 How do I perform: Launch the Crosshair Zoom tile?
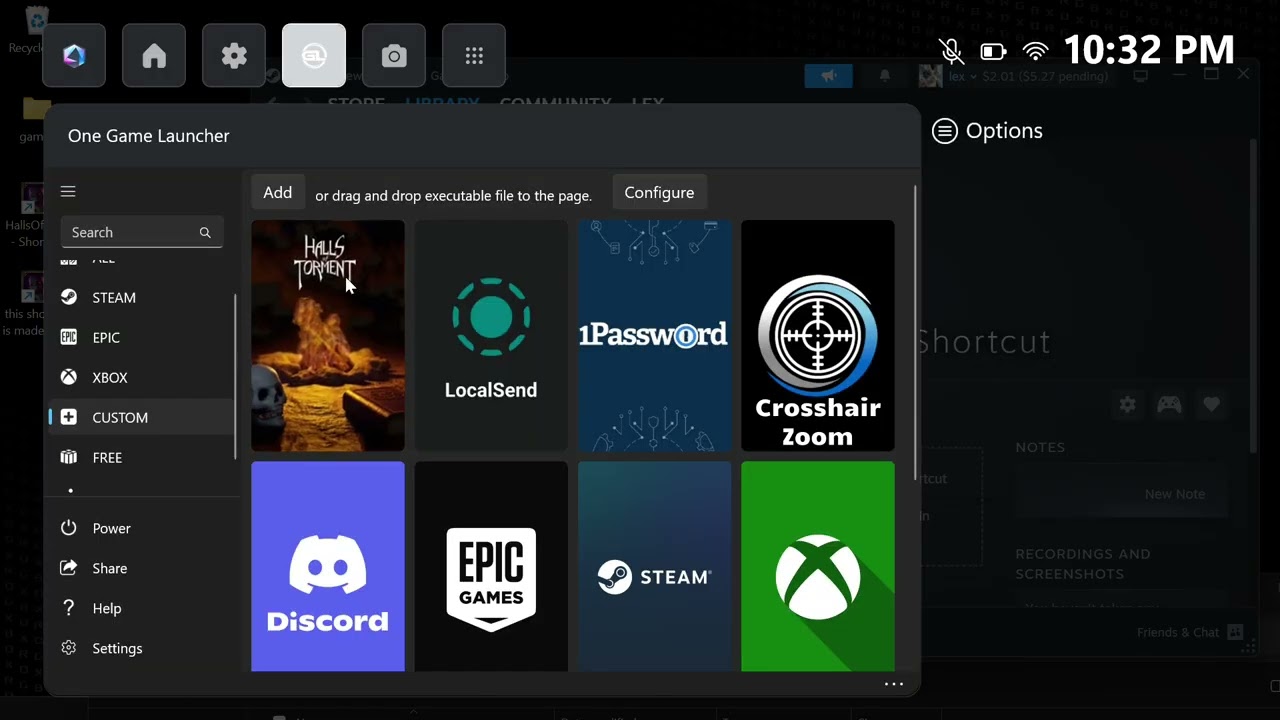coord(818,336)
